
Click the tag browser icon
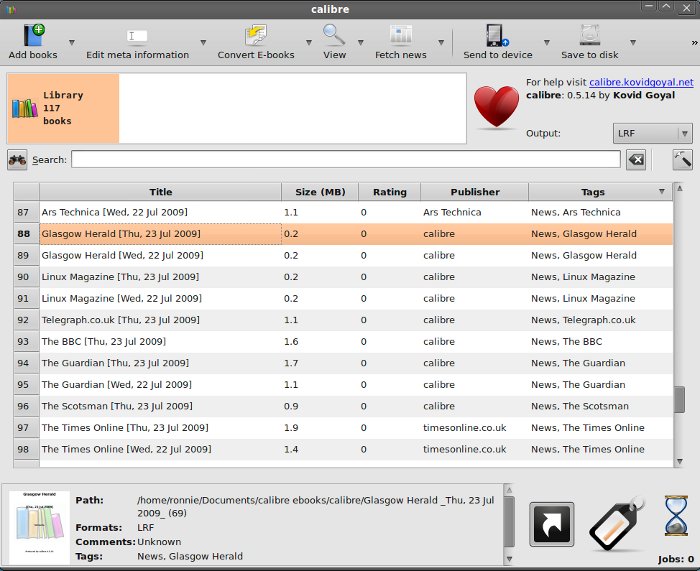[616, 523]
